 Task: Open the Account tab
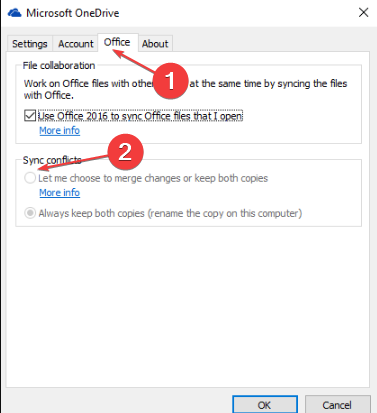[76, 44]
